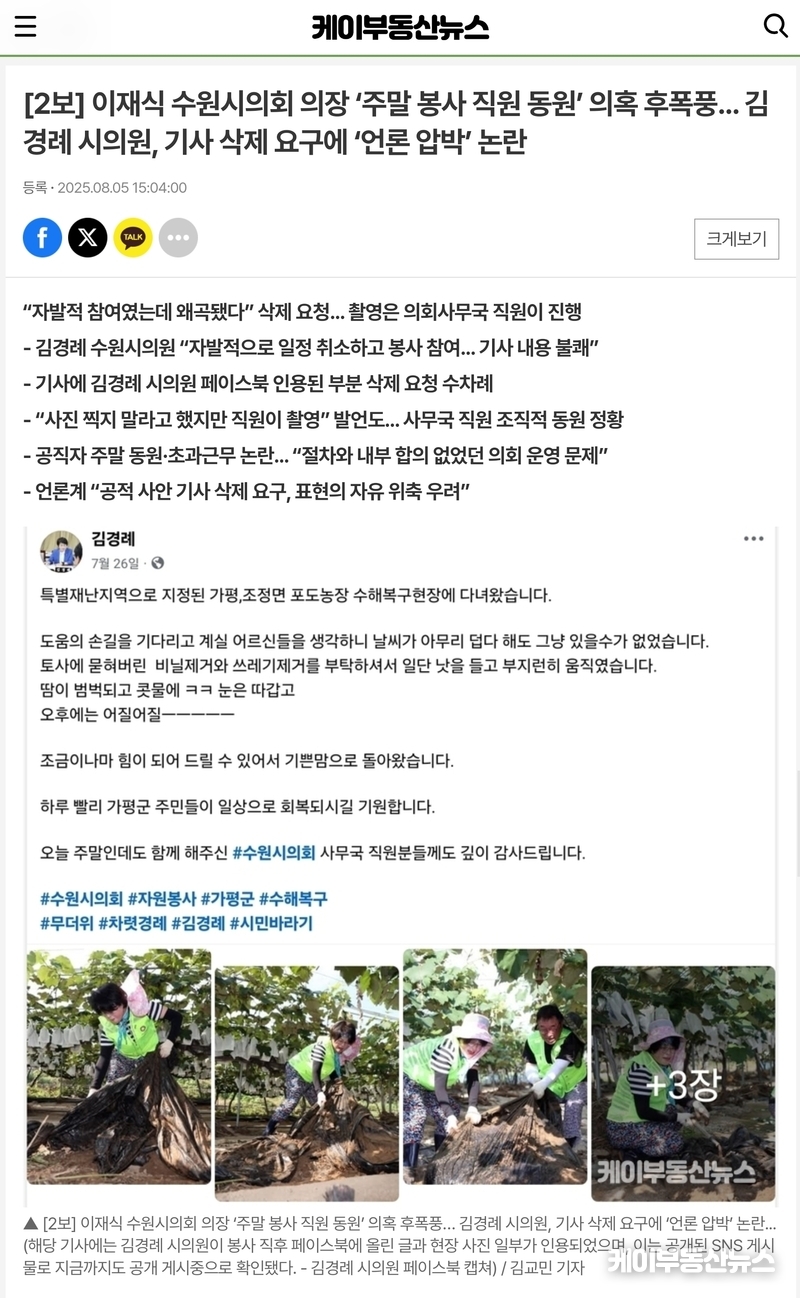Open the #시민바라기 hashtag
The image size is (800, 1298).
[271, 923]
